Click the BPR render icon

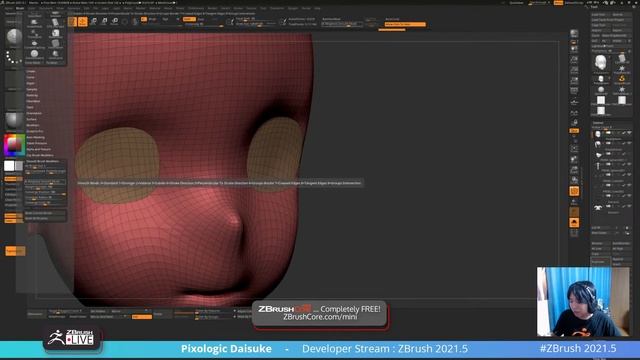[574, 33]
